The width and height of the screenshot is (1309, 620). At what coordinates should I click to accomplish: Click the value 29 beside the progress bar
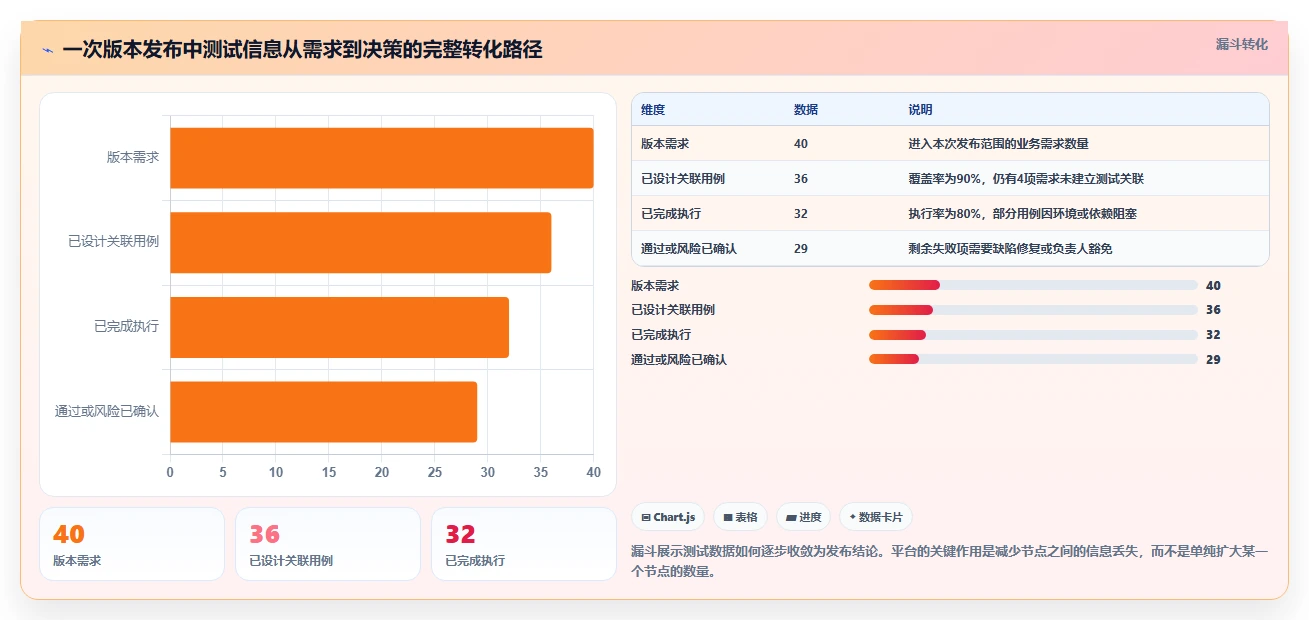coord(1213,359)
